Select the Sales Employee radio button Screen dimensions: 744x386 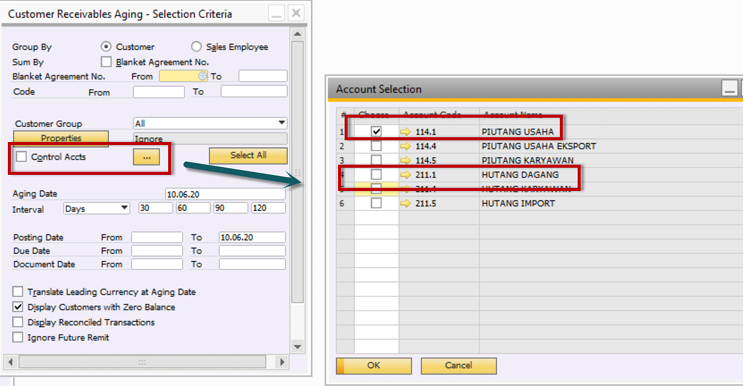[x=196, y=46]
